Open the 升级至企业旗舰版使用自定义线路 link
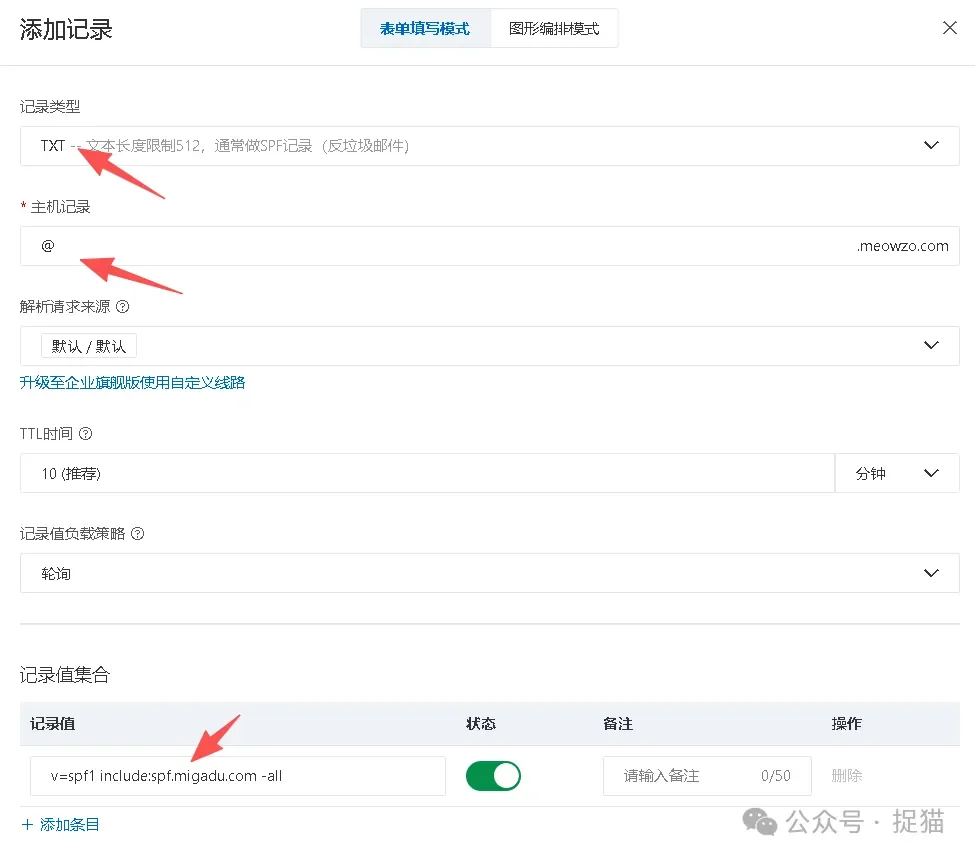 133,382
